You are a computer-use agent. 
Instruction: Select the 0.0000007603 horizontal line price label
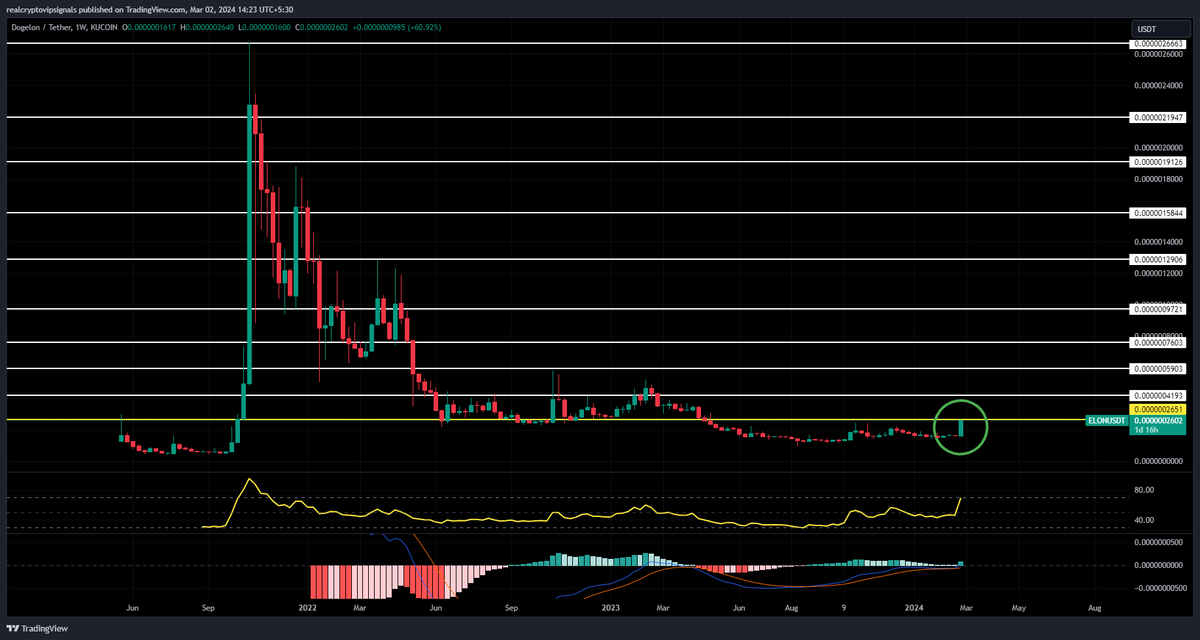coord(1158,342)
